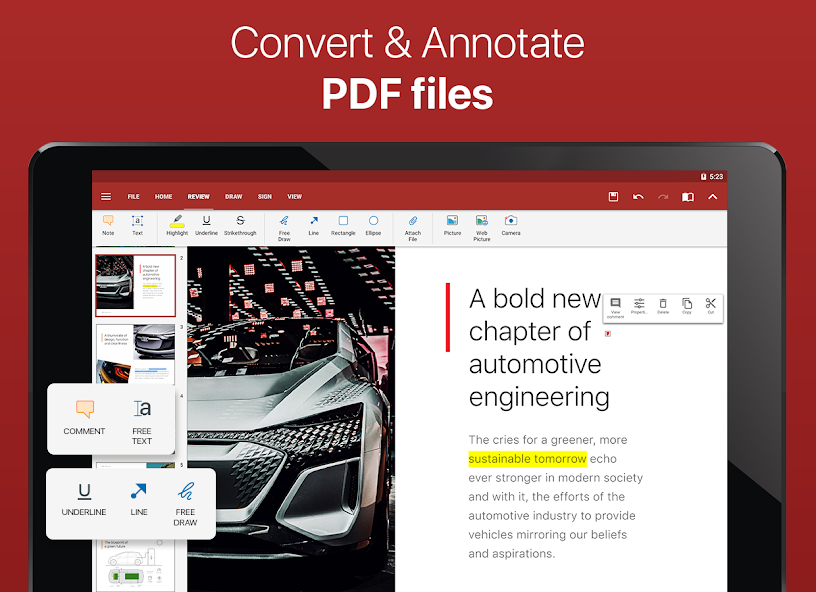
Task: Open the hamburger menu
Action: pos(106,196)
